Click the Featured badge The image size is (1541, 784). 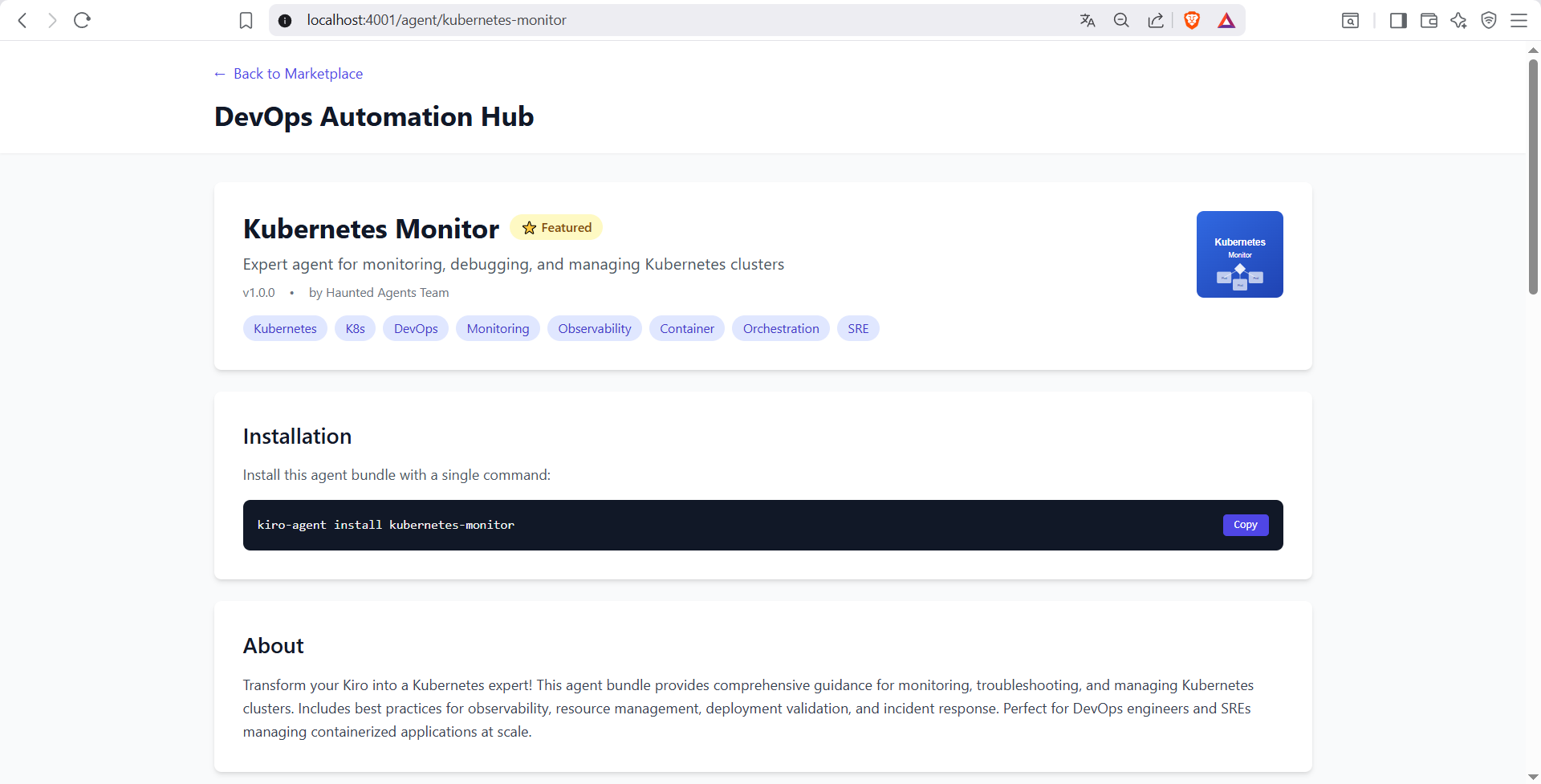click(556, 228)
